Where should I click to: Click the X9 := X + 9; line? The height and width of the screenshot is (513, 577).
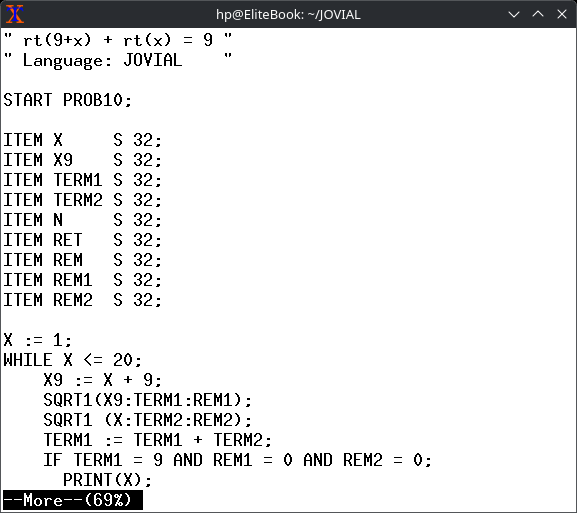(102, 380)
